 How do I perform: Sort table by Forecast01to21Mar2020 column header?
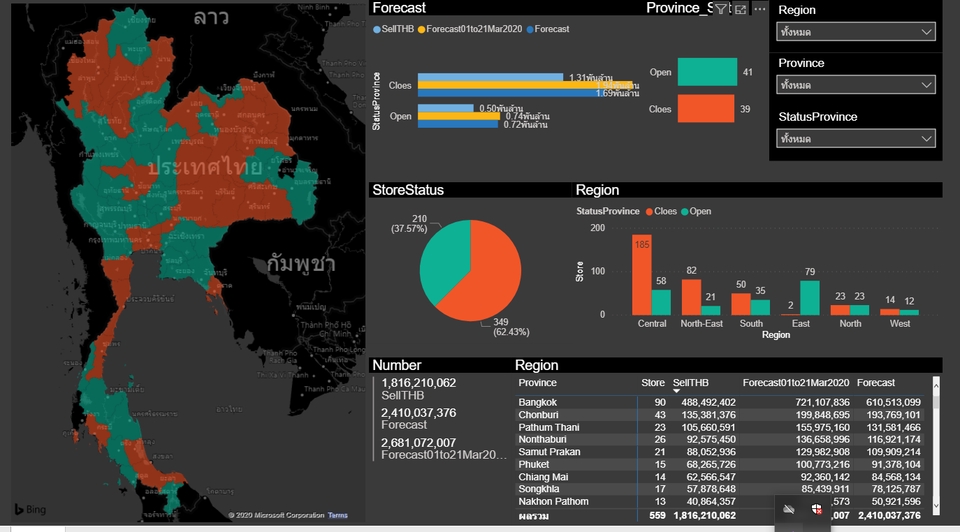point(796,383)
